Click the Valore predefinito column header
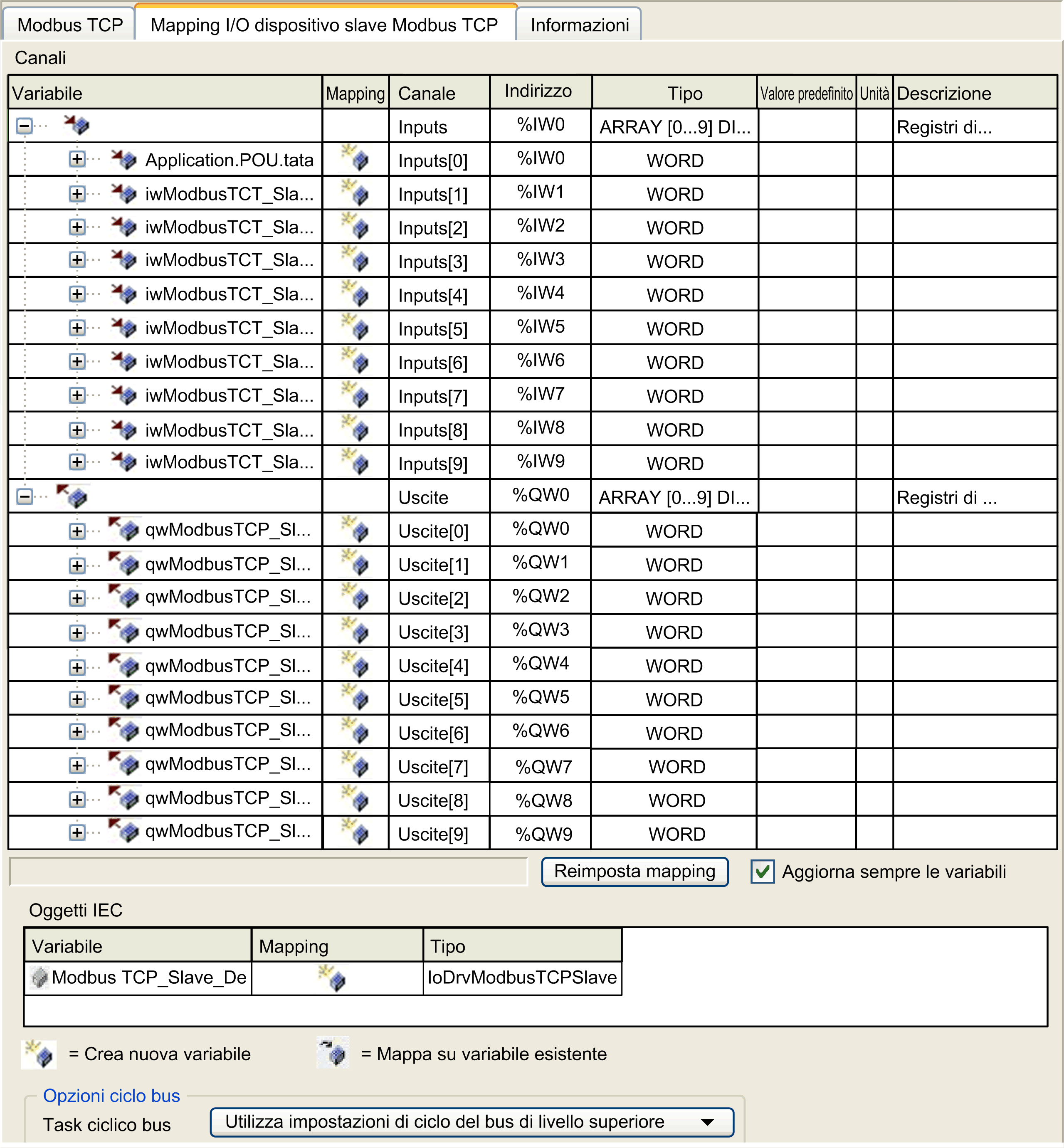Image resolution: width=1064 pixels, height=1148 pixels. click(806, 93)
